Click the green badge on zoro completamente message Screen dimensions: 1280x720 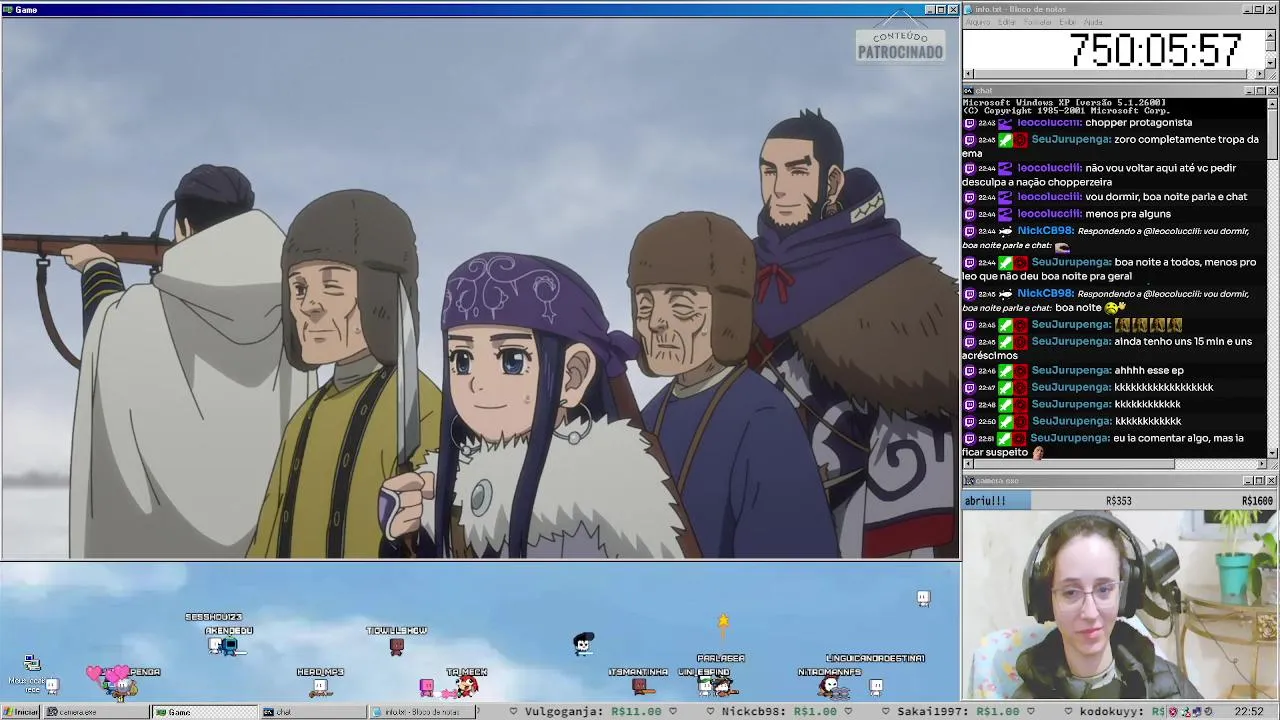tap(1004, 140)
